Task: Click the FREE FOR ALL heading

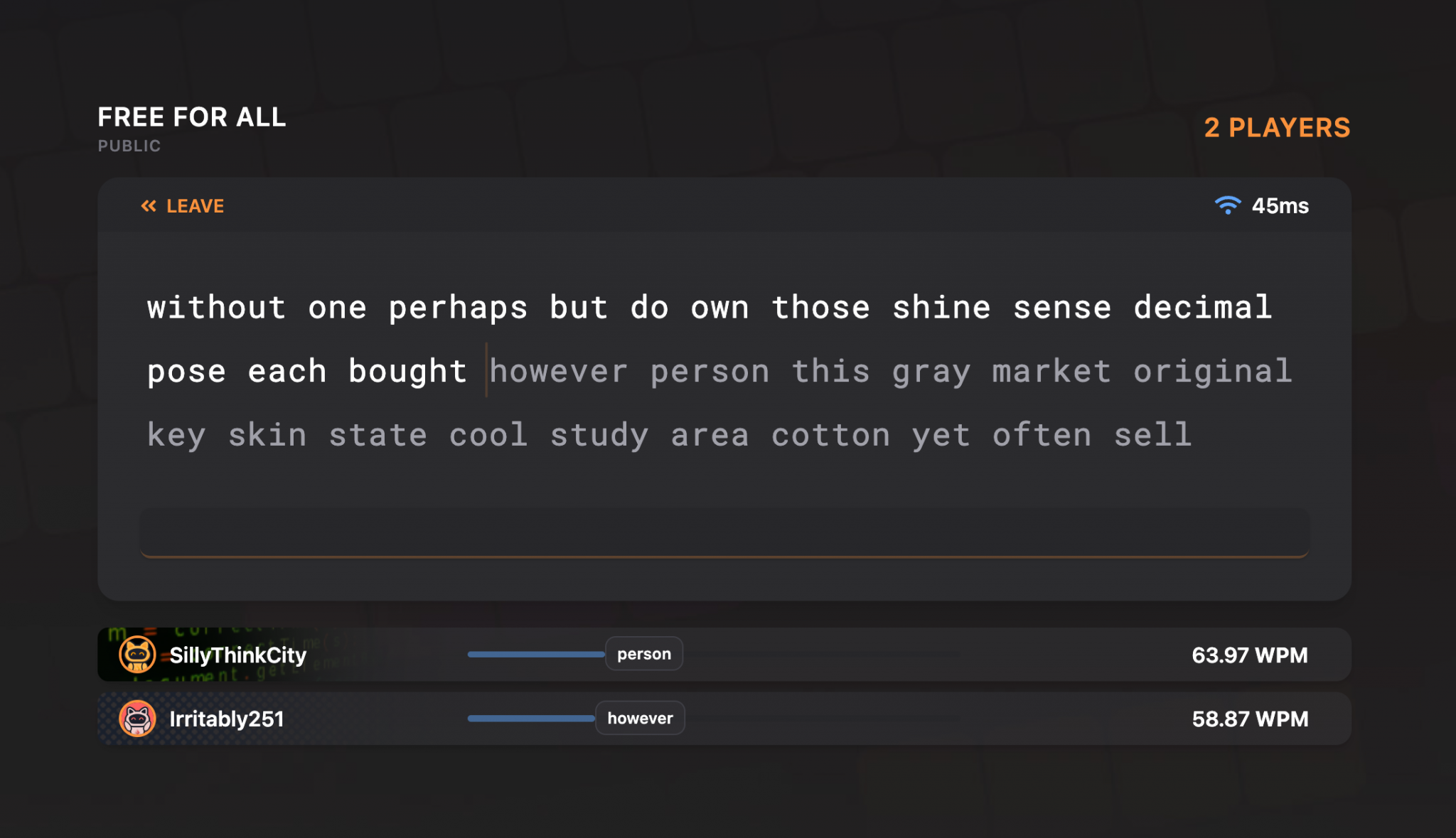Action: click(x=191, y=117)
